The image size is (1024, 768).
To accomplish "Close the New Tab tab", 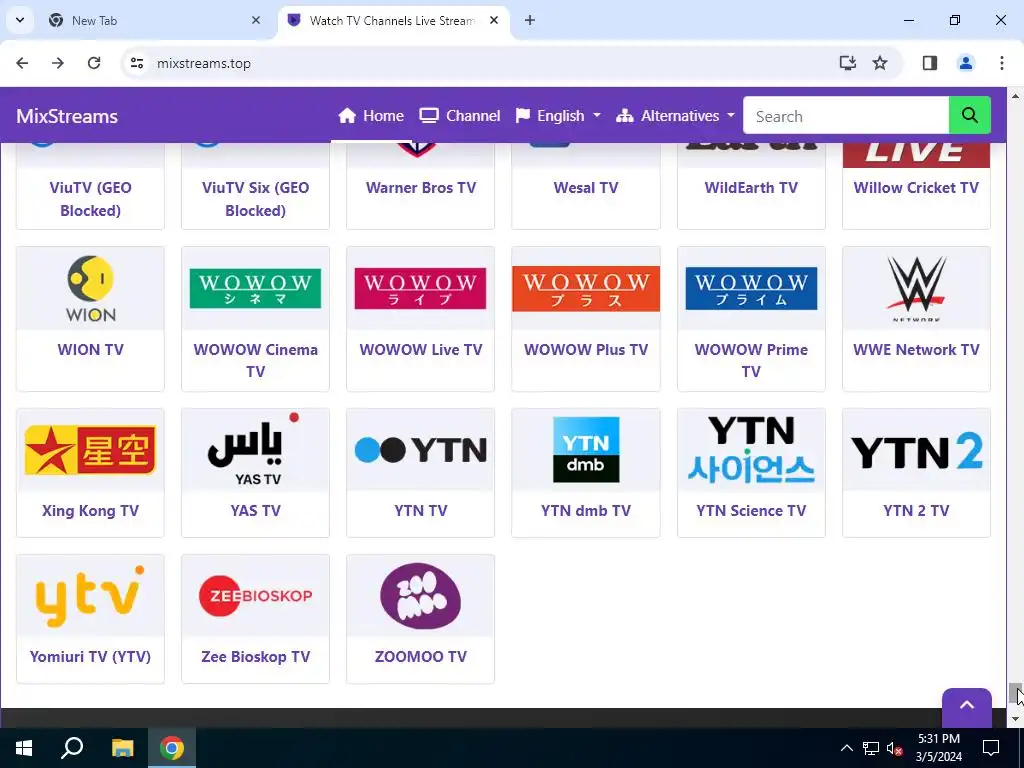I will click(x=256, y=20).
